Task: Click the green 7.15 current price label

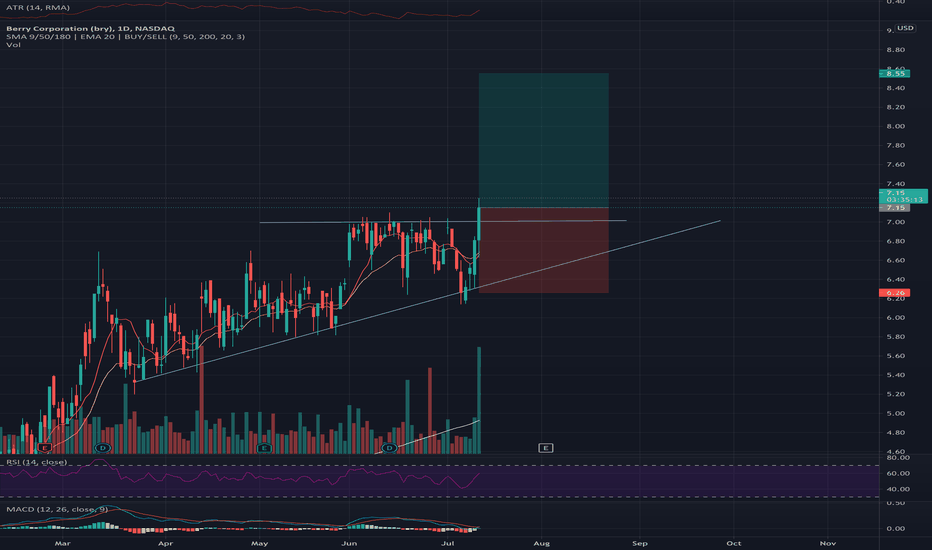Action: (x=903, y=196)
